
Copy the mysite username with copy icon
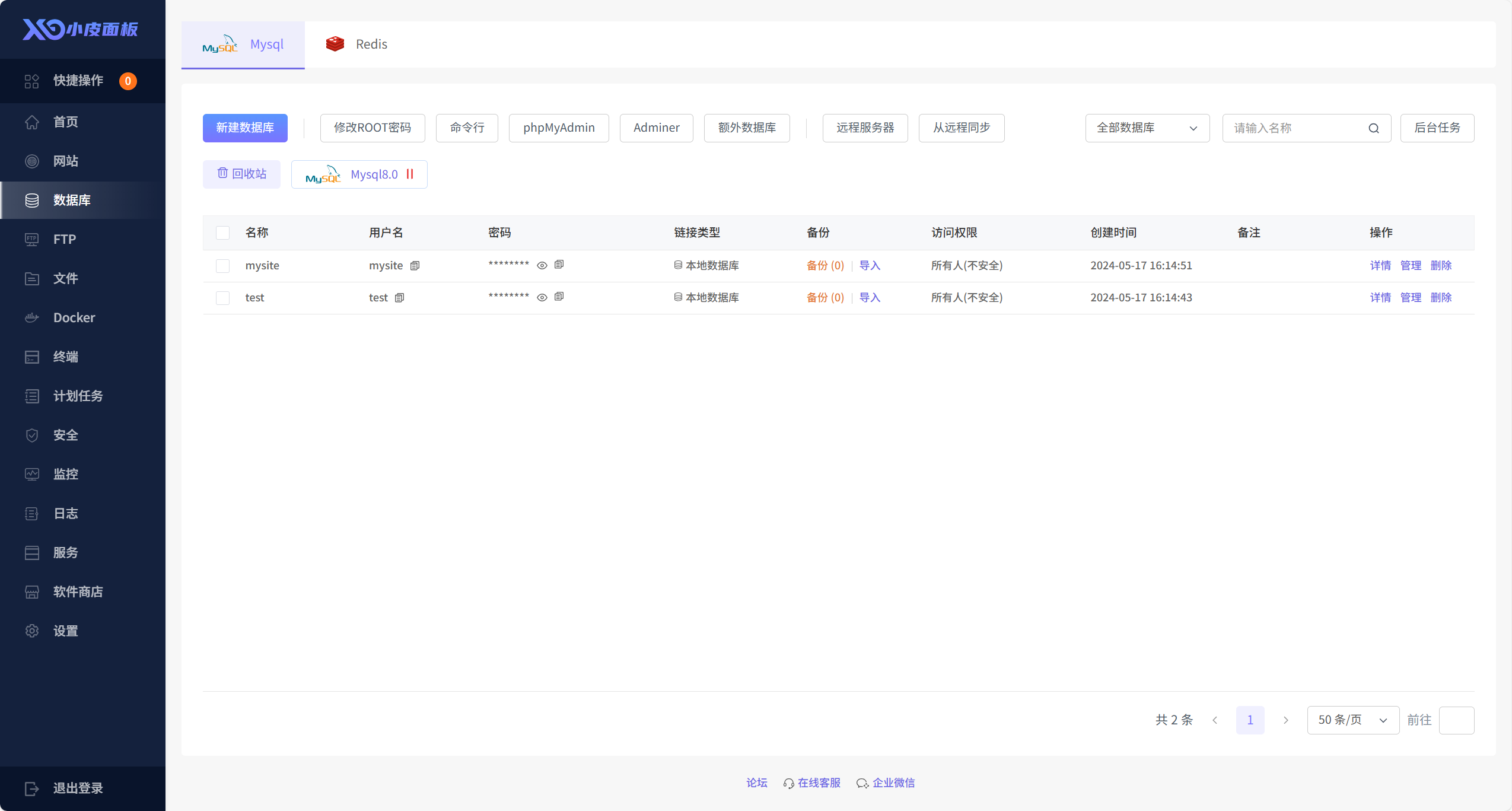pos(415,266)
